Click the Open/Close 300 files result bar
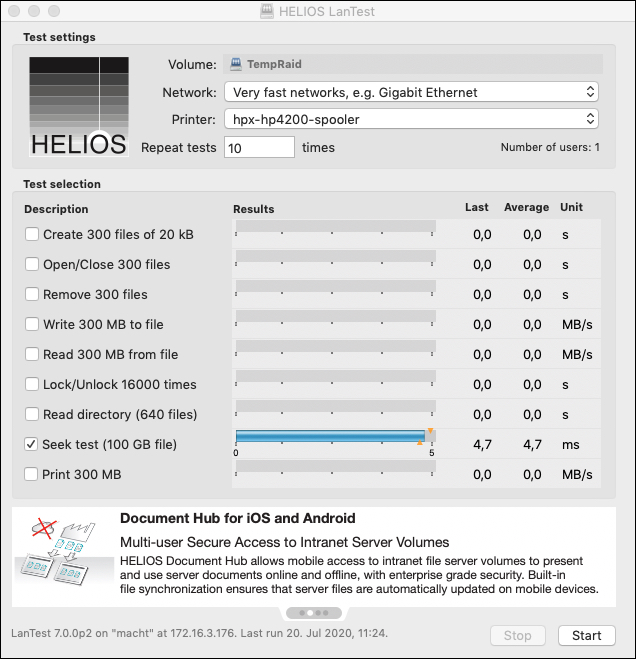The image size is (636, 659). [x=335, y=256]
